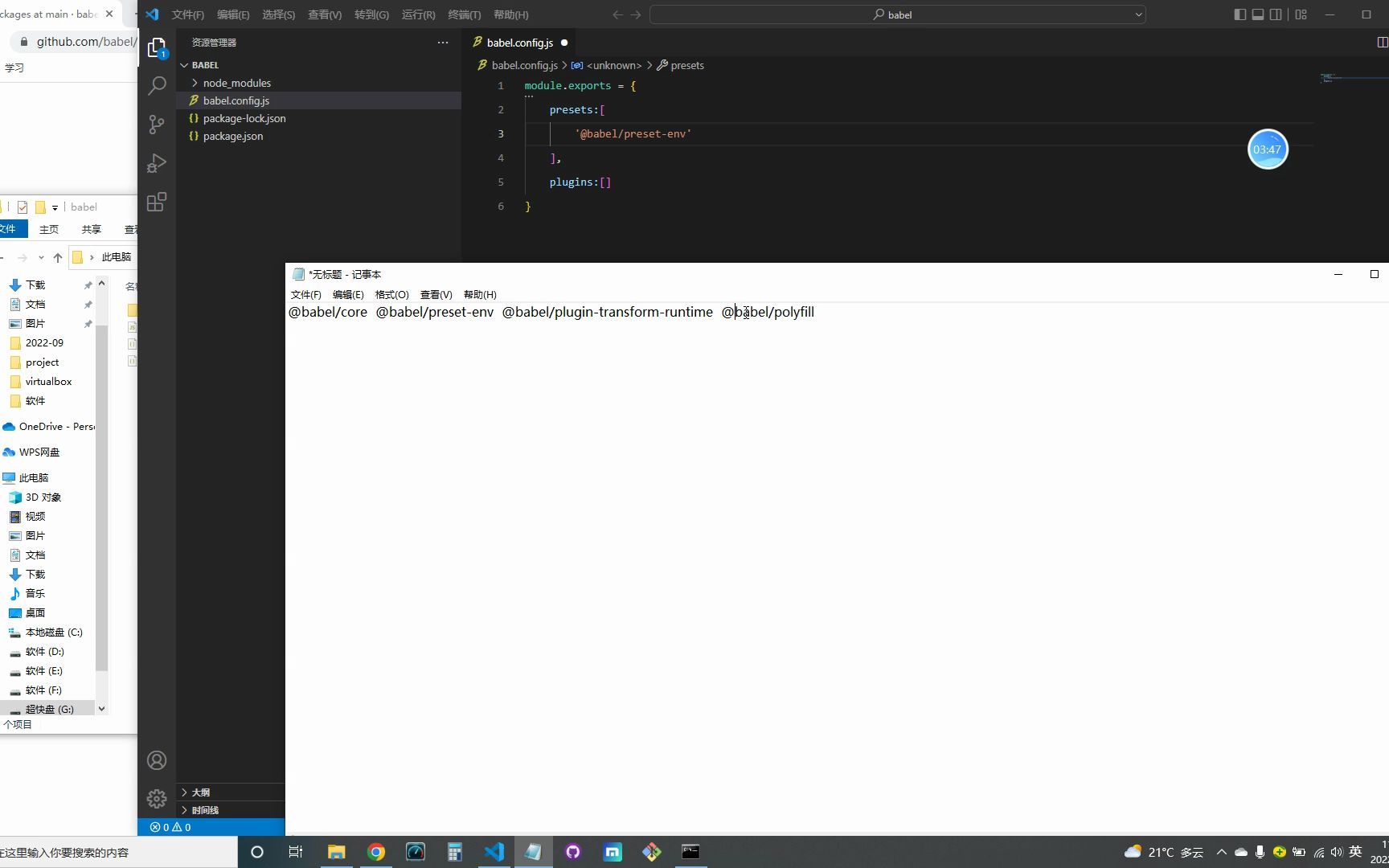Open the volume control in system tray
The image size is (1389, 868).
tap(1337, 852)
